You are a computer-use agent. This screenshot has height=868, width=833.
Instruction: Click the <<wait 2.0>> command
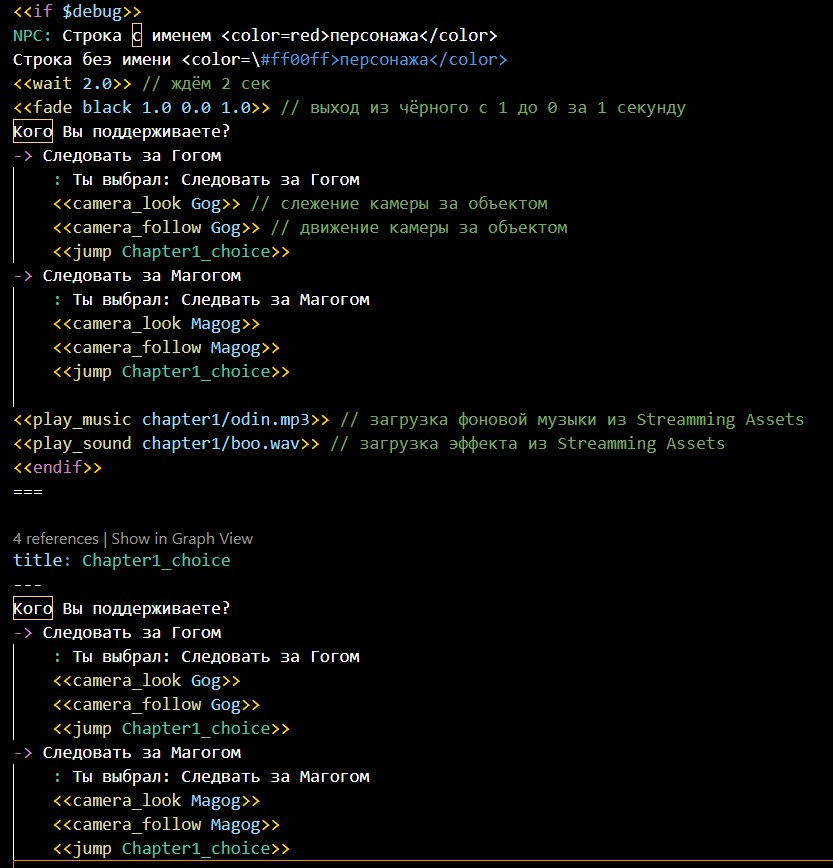coord(73,84)
